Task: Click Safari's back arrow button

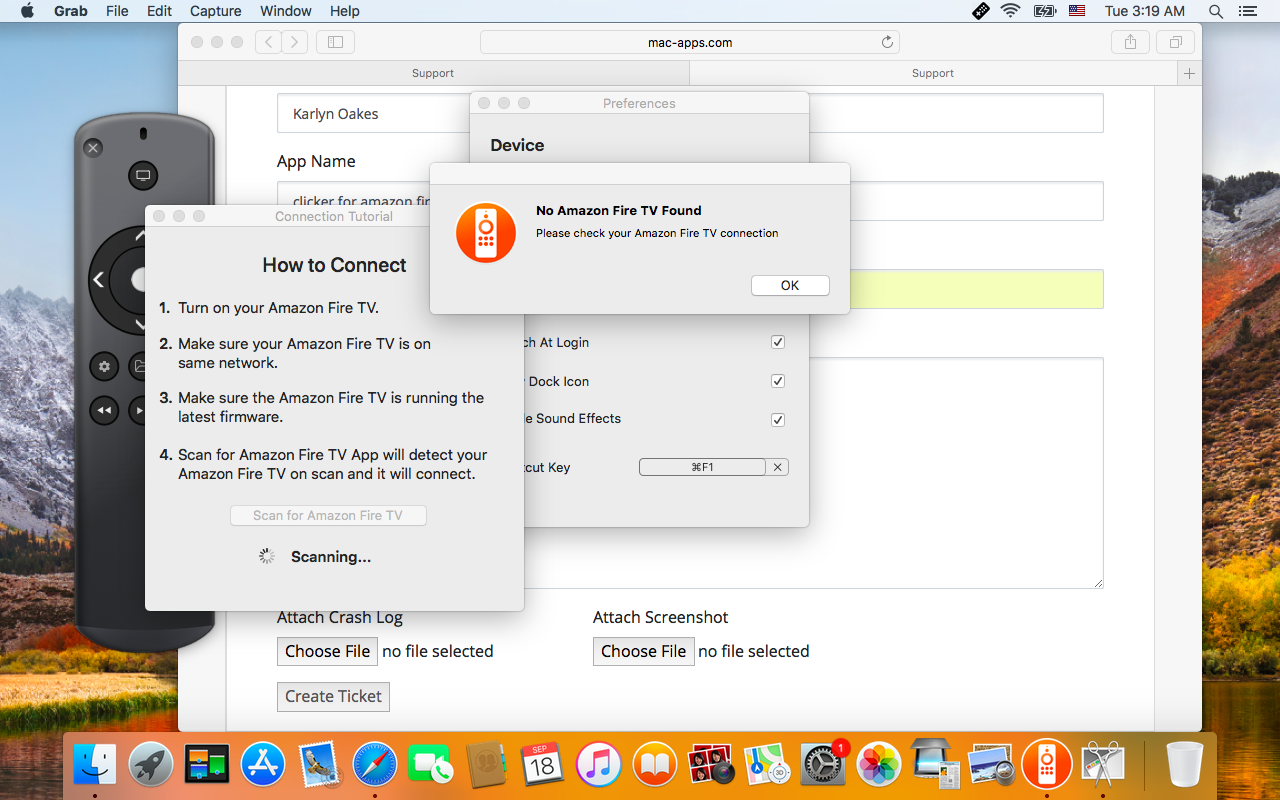Action: 268,42
